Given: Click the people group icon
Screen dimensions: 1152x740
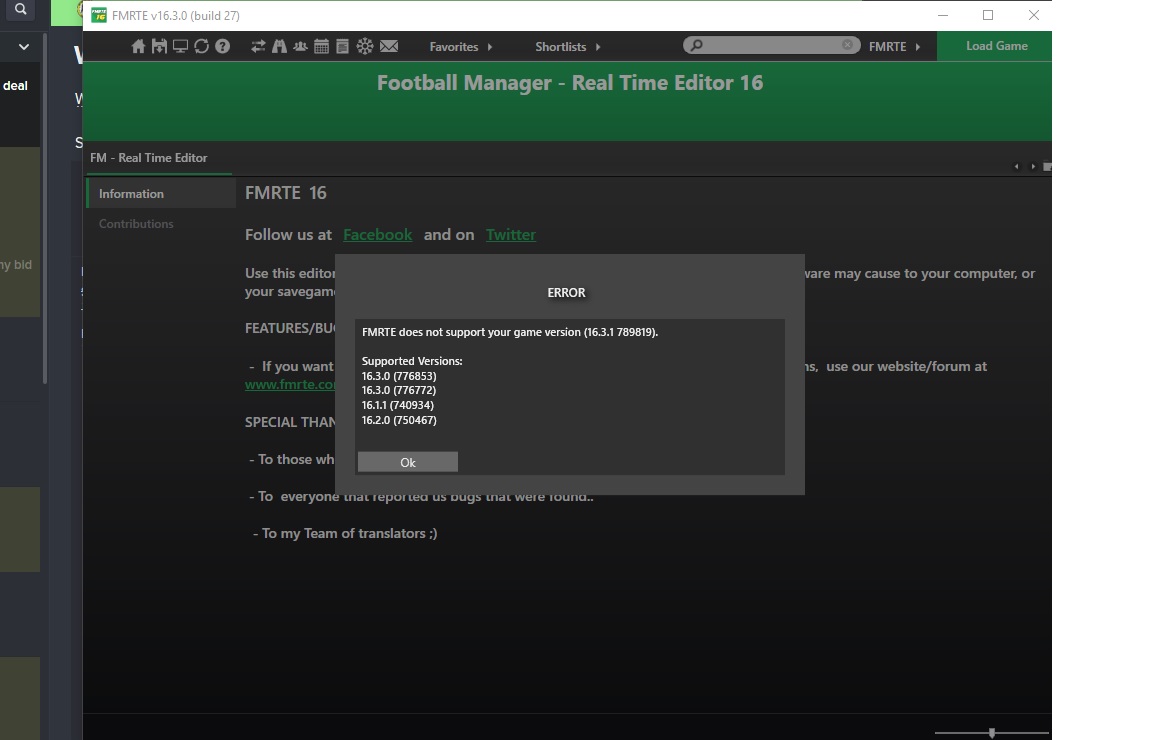Looking at the screenshot, I should click(300, 46).
